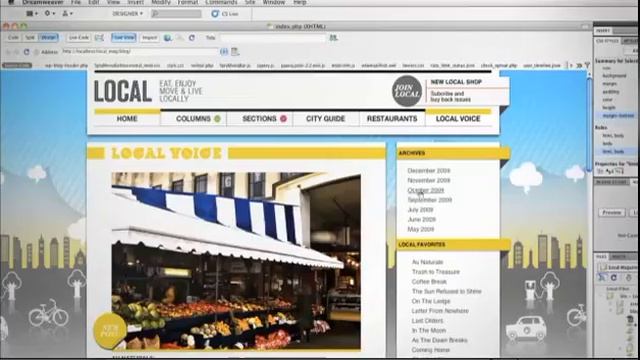Click the connect to server icon in Files panel
Screen dimensions: 640x360
602,278
